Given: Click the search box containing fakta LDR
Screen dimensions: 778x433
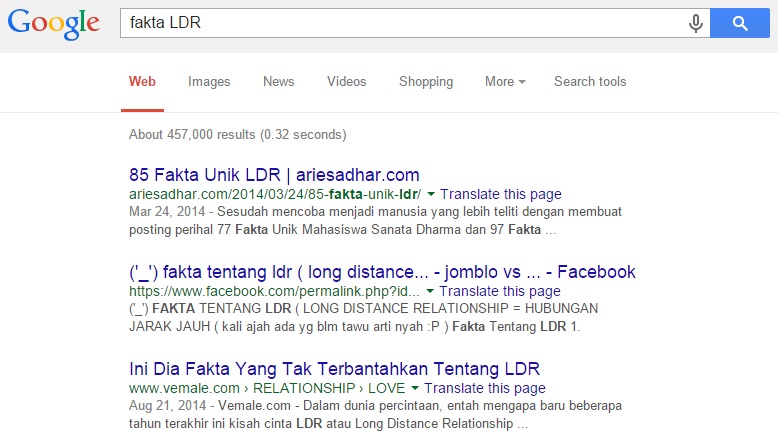Looking at the screenshot, I should 400,24.
